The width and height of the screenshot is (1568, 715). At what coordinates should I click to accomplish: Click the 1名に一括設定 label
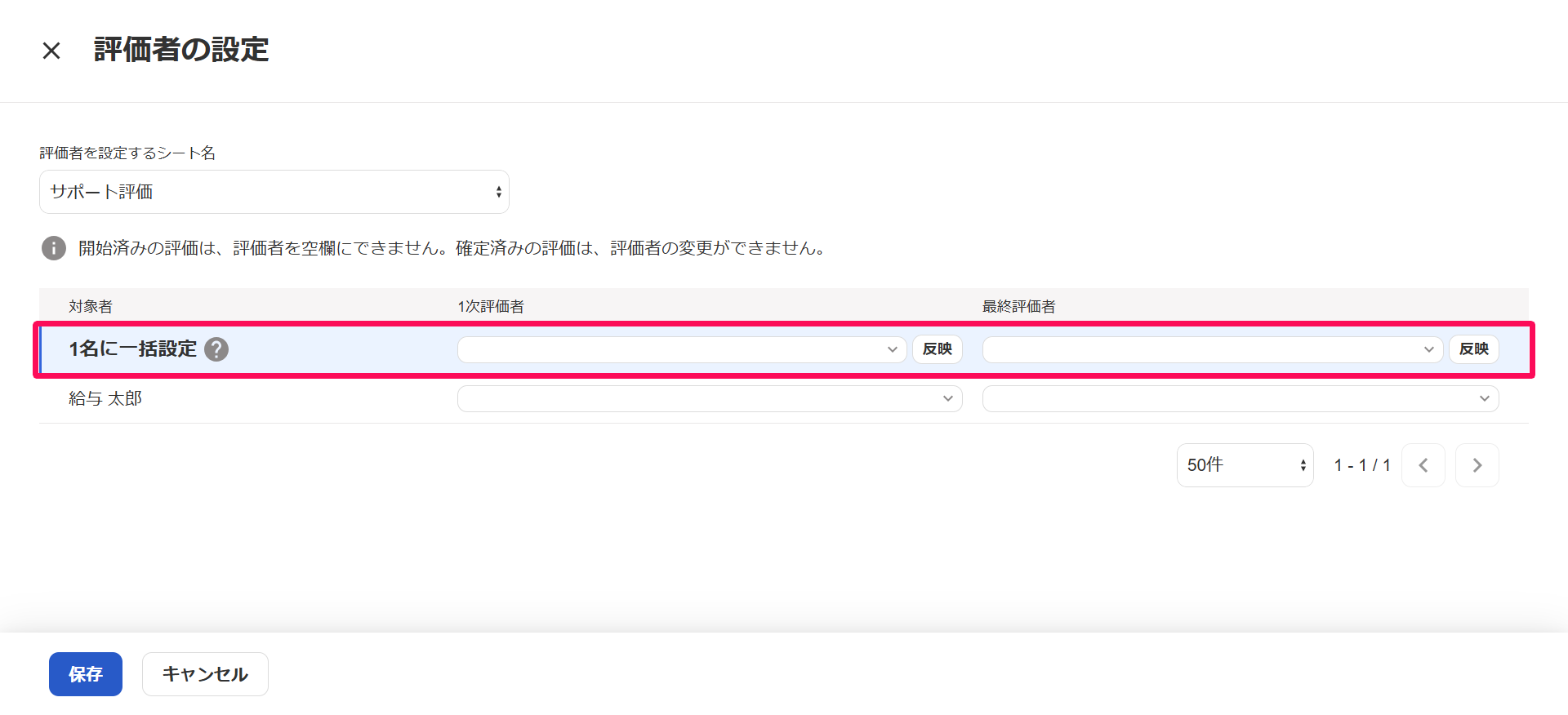pyautogui.click(x=133, y=349)
